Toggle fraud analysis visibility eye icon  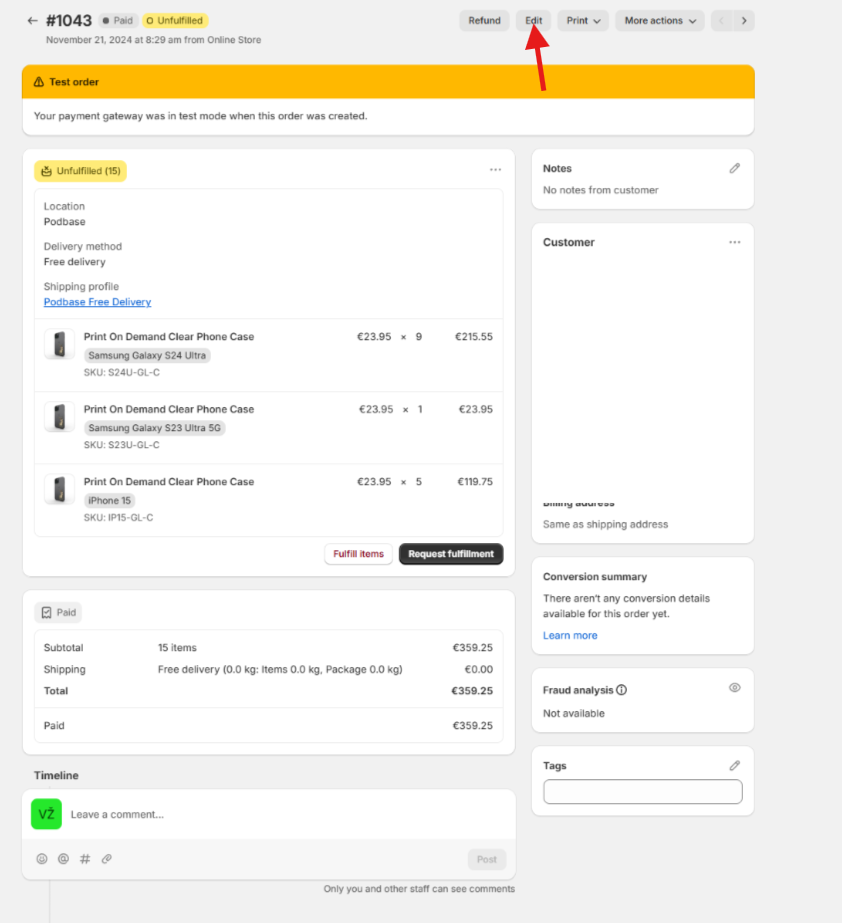[734, 689]
